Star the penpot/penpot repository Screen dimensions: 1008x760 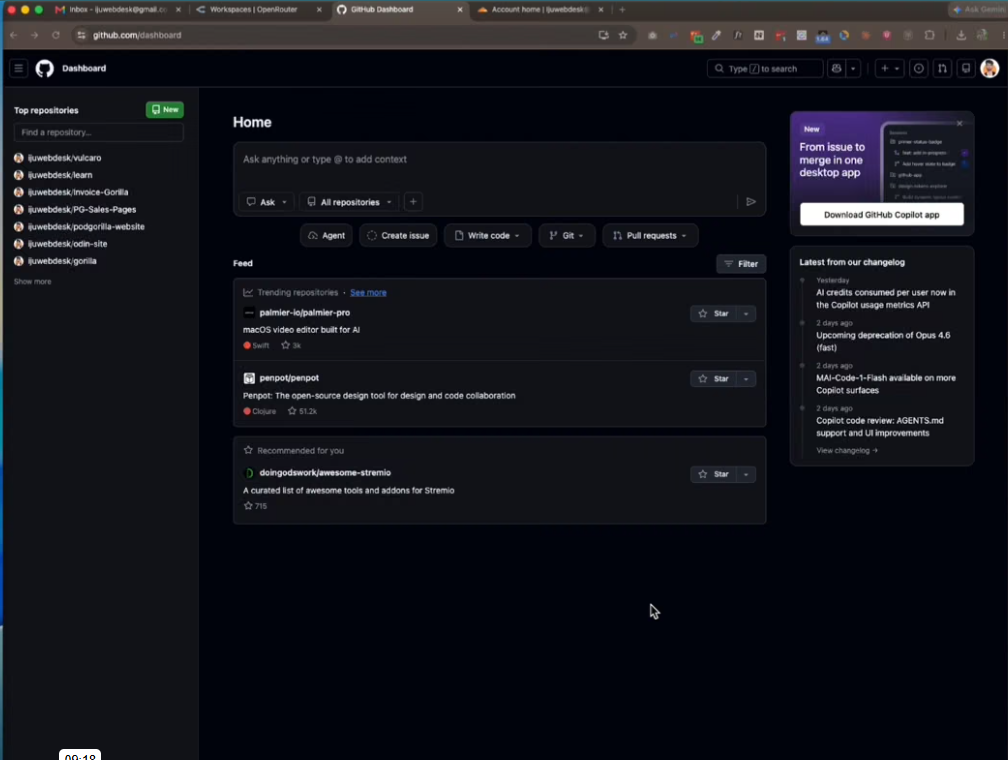(714, 379)
